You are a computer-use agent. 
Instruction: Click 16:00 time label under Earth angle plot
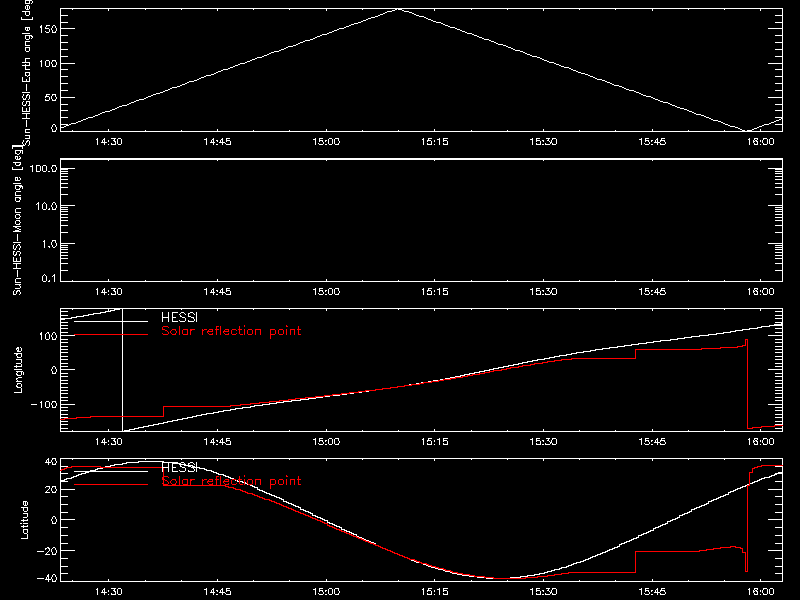pos(761,141)
